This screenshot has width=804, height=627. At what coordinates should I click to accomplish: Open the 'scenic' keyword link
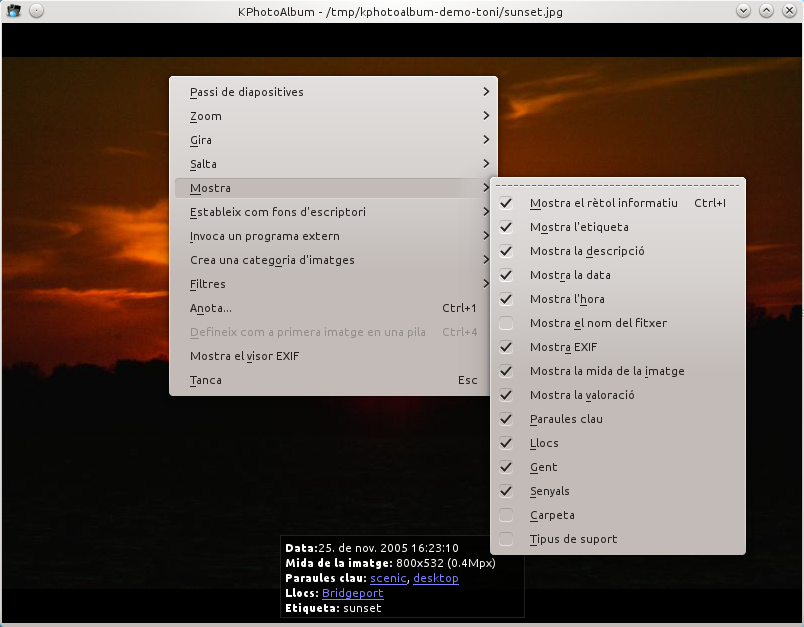[388, 578]
